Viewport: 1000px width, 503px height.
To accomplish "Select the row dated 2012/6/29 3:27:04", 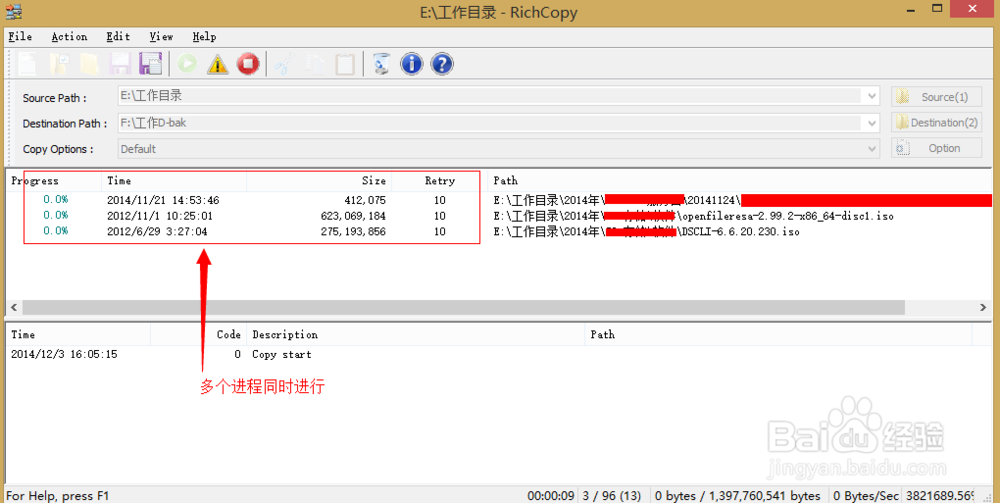I will click(x=499, y=231).
